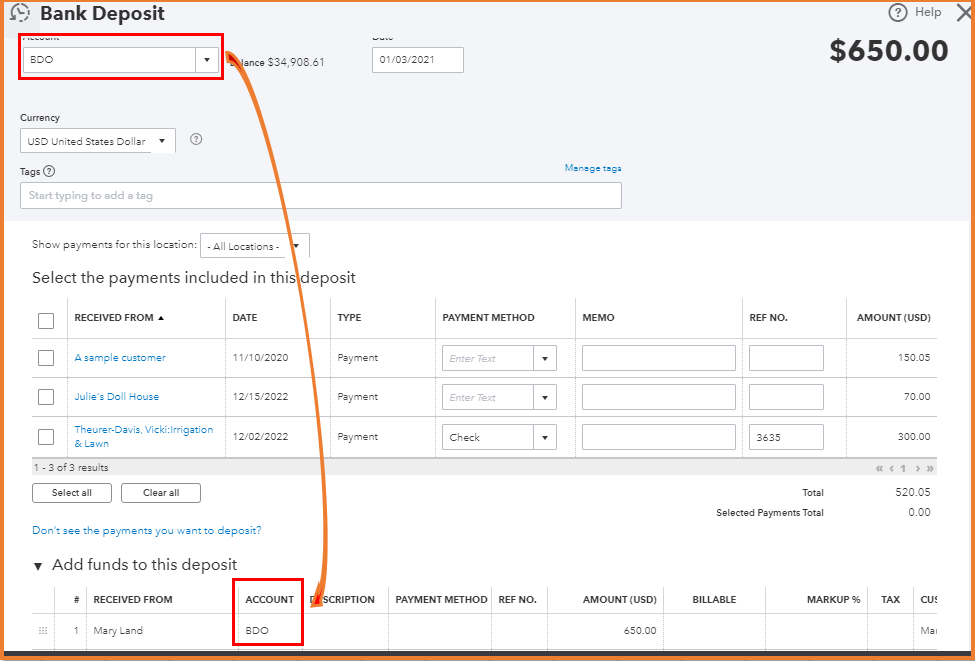This screenshot has width=975, height=661.
Task: Go to next page of payment results
Action: [917, 468]
